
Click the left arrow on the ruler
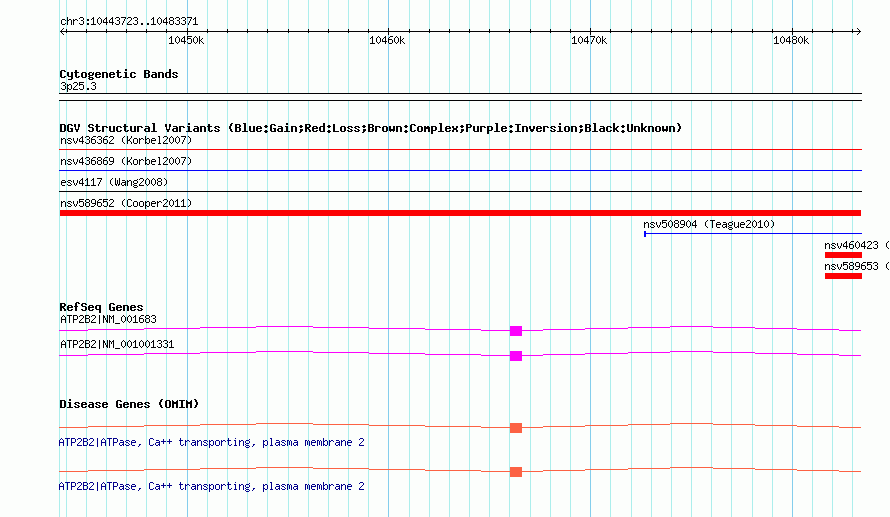pyautogui.click(x=62, y=31)
